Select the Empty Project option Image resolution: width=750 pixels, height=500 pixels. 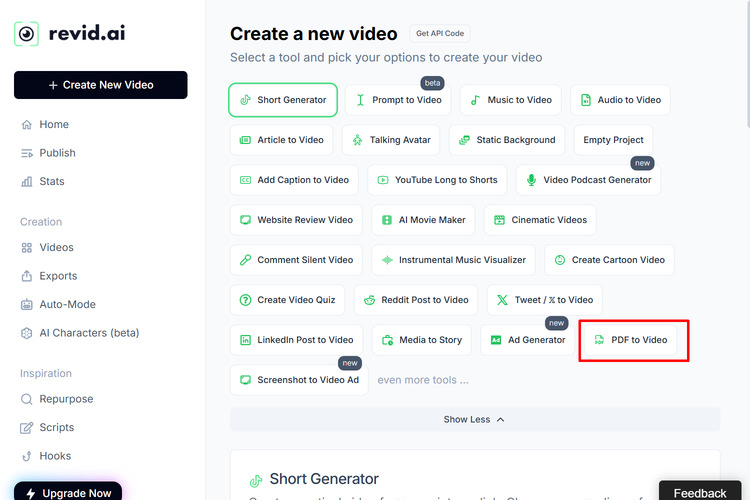(x=613, y=140)
